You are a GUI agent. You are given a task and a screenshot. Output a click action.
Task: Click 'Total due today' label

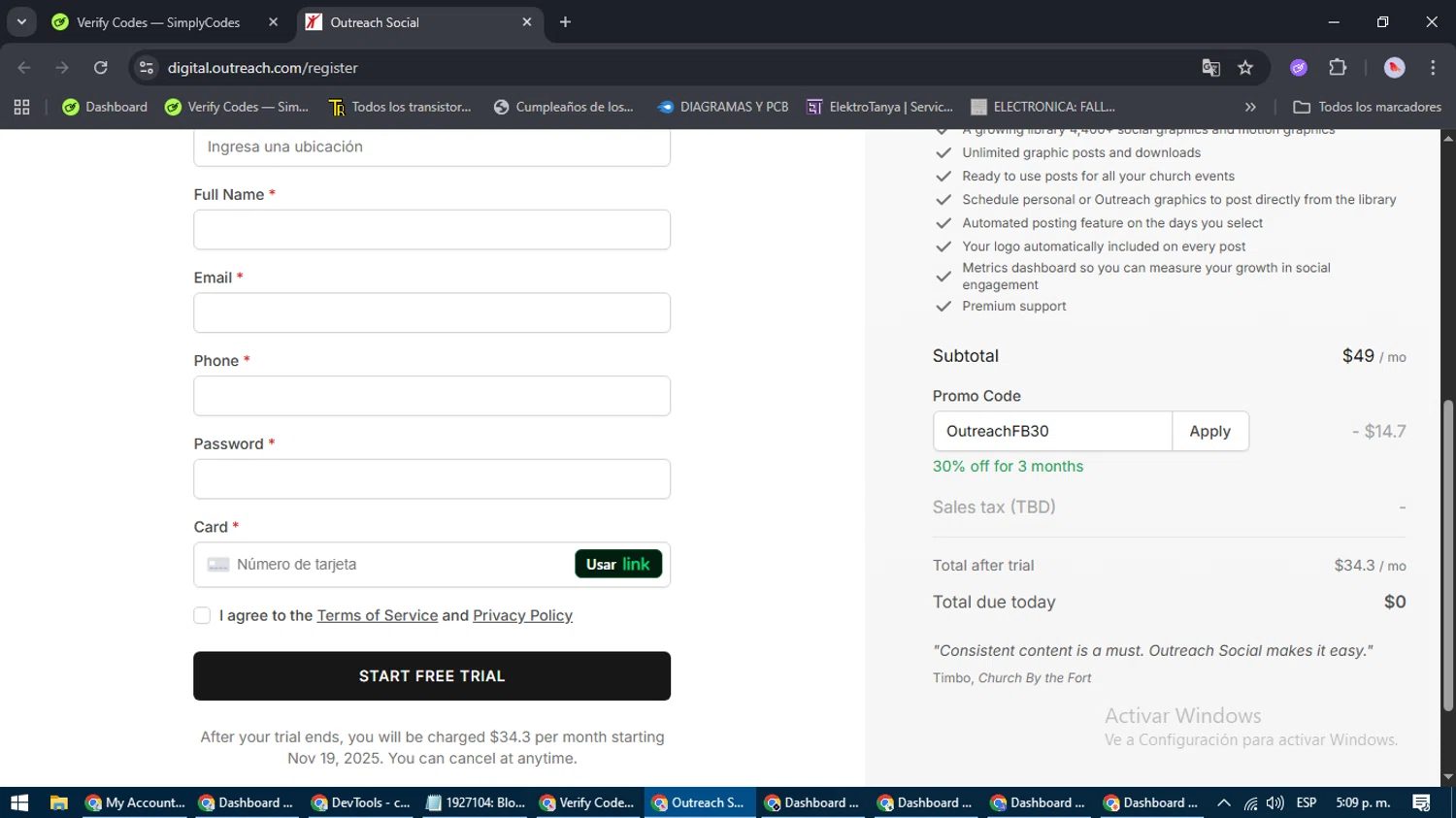pyautogui.click(x=994, y=602)
